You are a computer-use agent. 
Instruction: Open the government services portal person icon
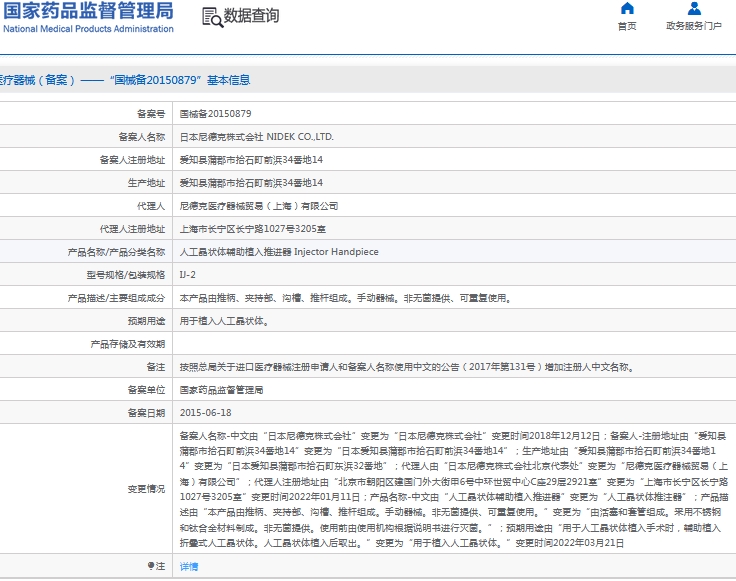(x=694, y=8)
